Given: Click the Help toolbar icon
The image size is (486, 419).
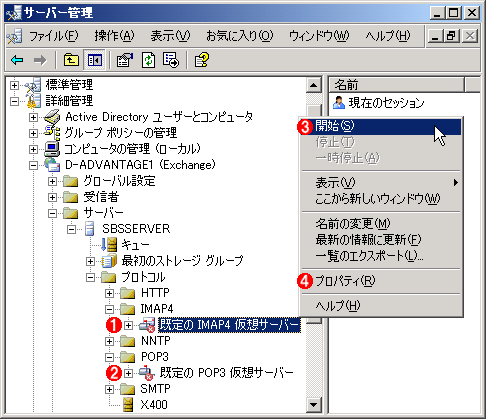Looking at the screenshot, I should pos(202,60).
